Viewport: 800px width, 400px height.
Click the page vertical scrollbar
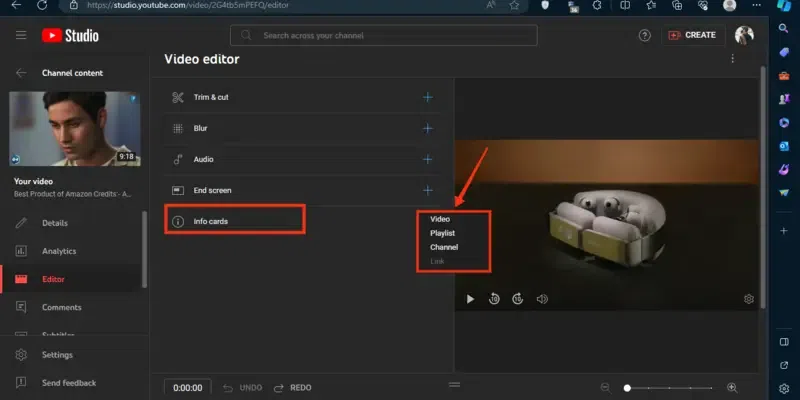[763, 187]
